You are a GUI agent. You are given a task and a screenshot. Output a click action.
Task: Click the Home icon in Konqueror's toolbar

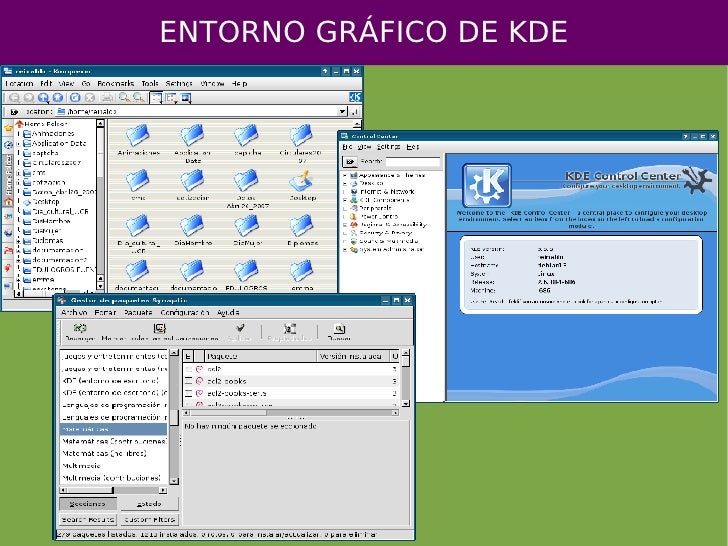[58, 98]
